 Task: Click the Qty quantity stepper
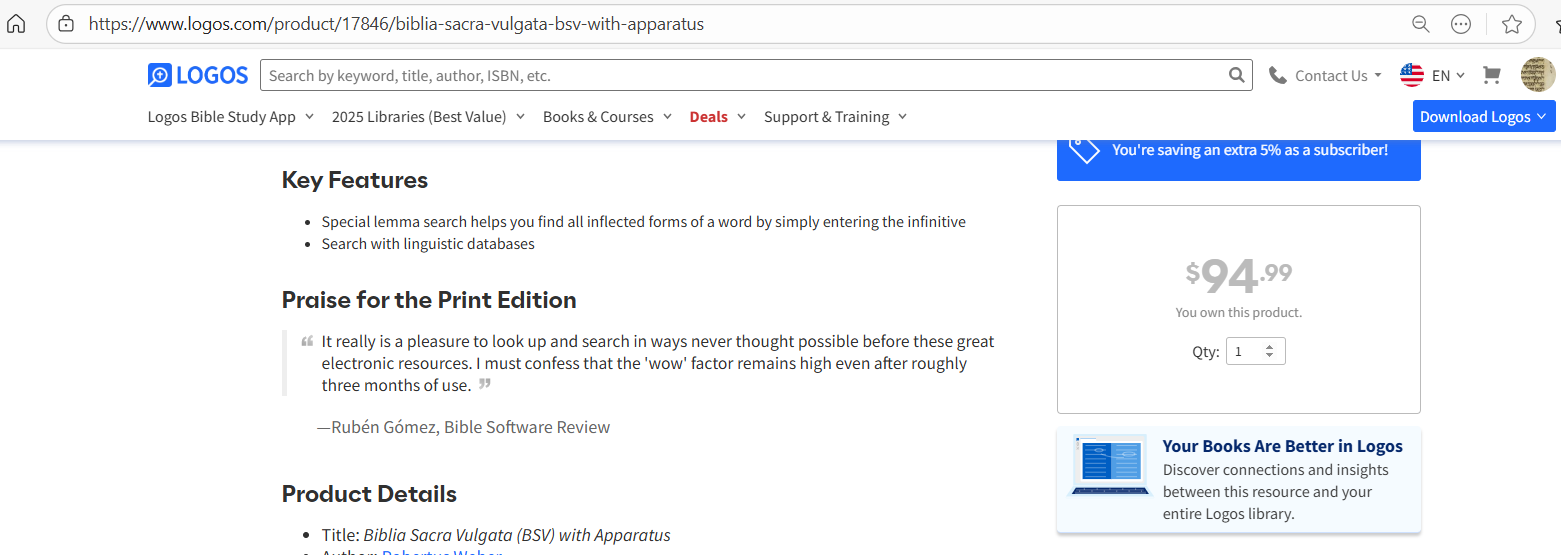tap(1256, 351)
